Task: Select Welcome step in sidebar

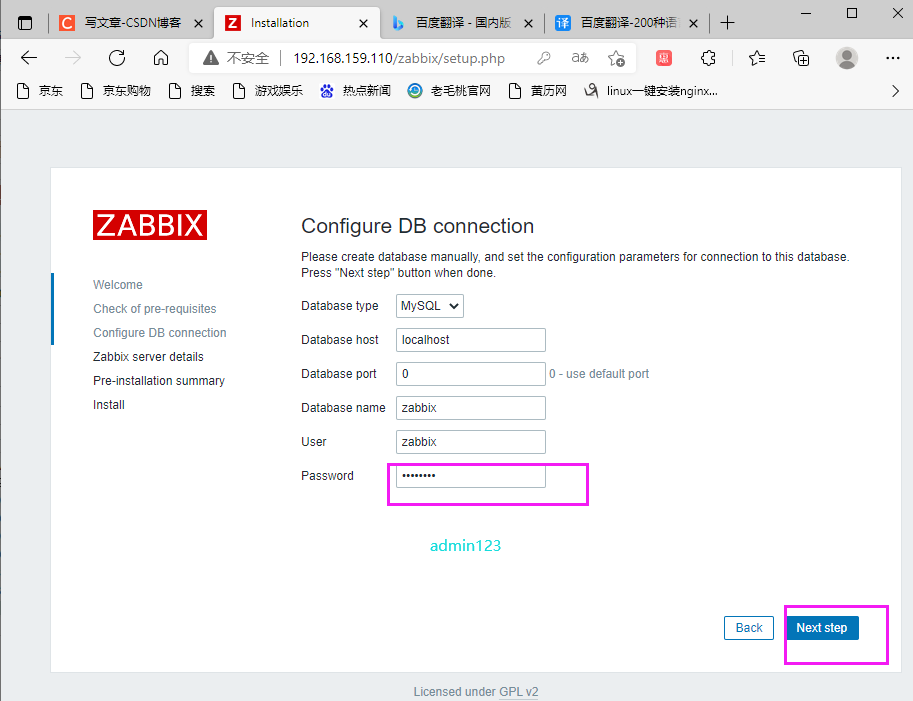Action: coord(118,285)
